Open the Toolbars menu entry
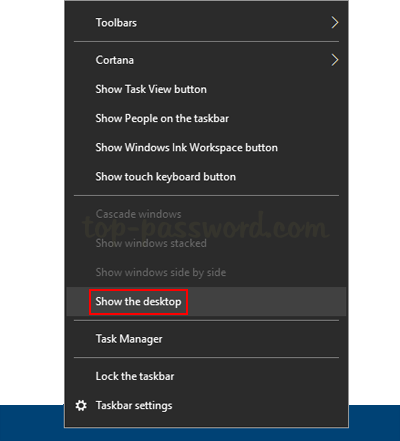Image resolution: width=400 pixels, height=441 pixels. click(x=206, y=23)
